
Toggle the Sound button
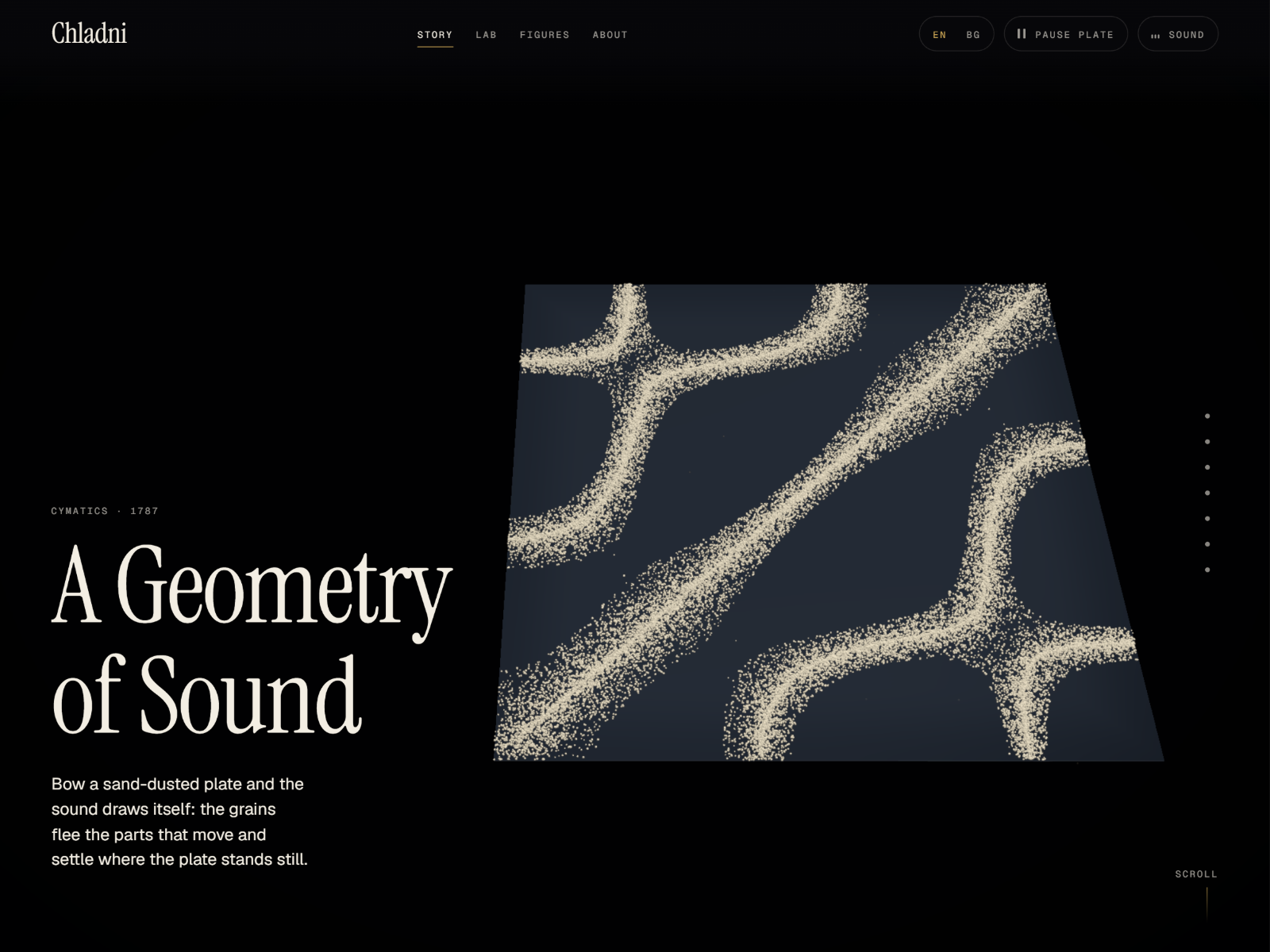1178,34
